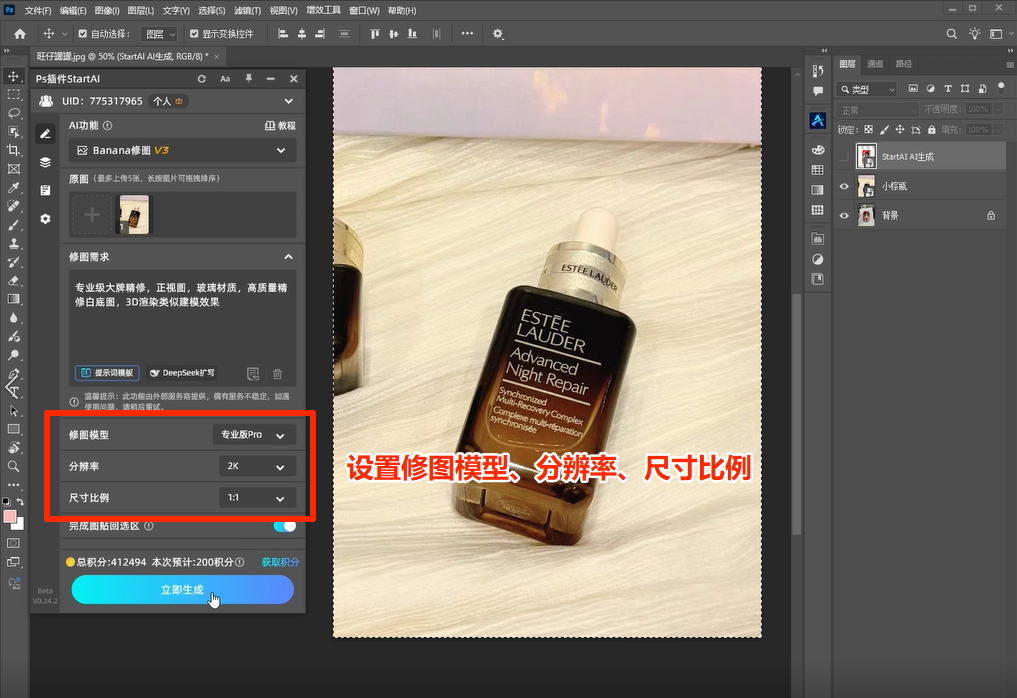Select the Crop tool

(14, 150)
